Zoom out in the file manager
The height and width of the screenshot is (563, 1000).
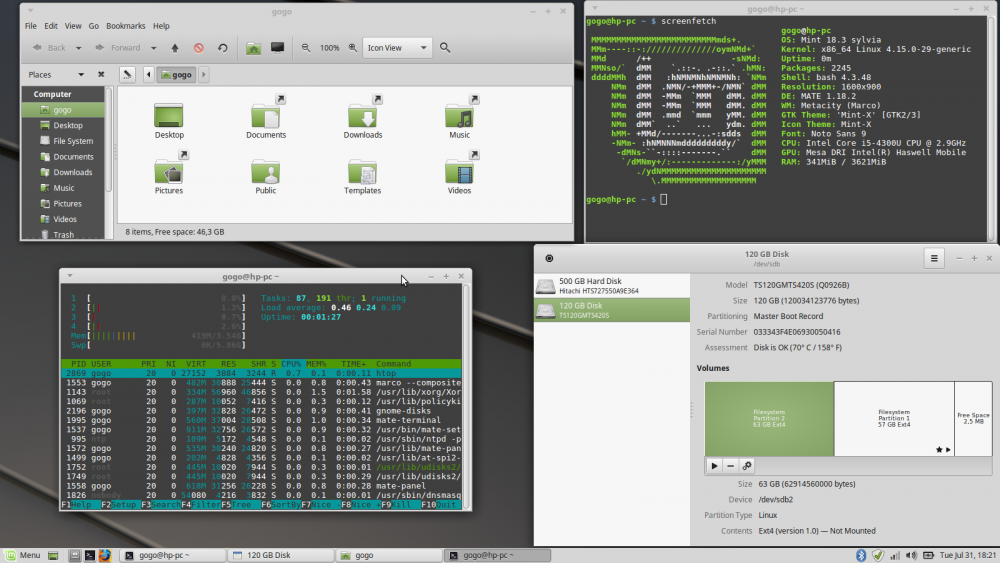306,48
